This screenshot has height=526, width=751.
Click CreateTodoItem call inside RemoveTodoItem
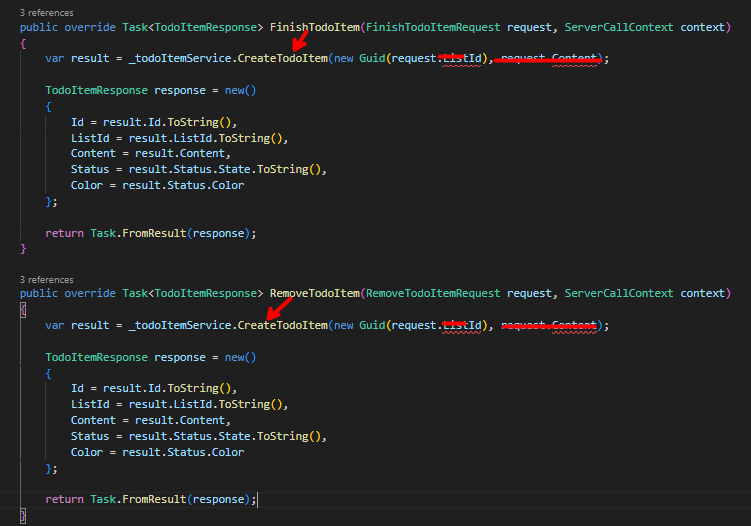coord(283,325)
